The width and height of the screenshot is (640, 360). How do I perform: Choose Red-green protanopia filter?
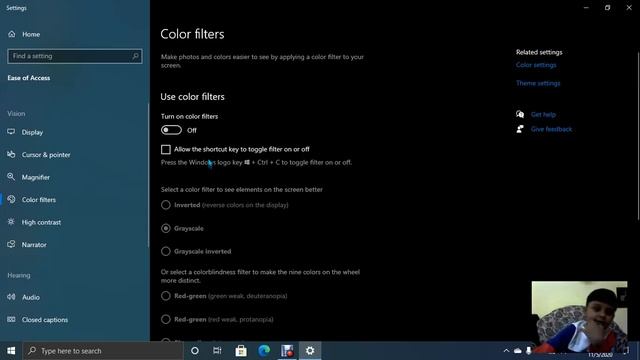(166, 319)
